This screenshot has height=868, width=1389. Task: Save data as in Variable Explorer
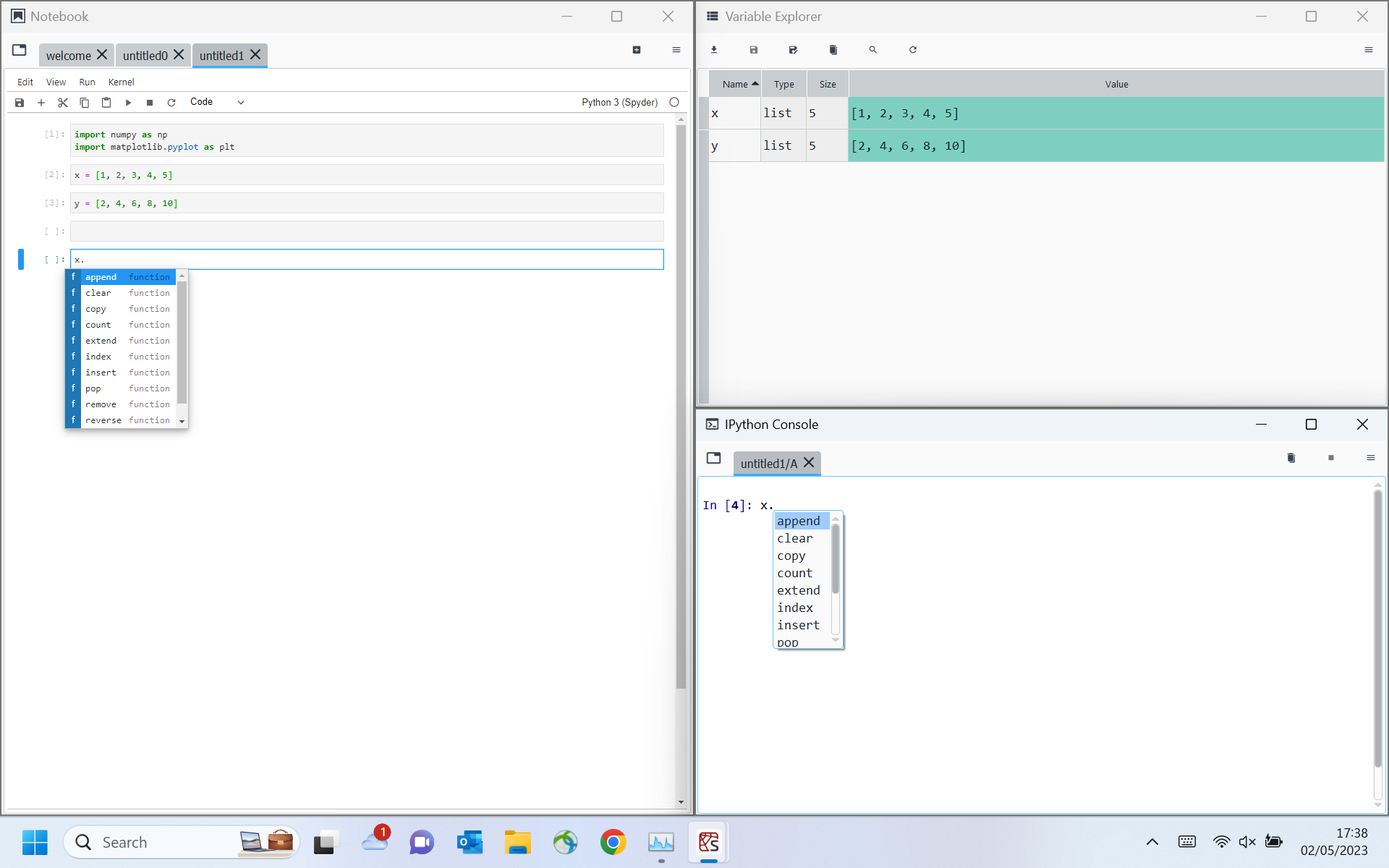click(x=793, y=50)
